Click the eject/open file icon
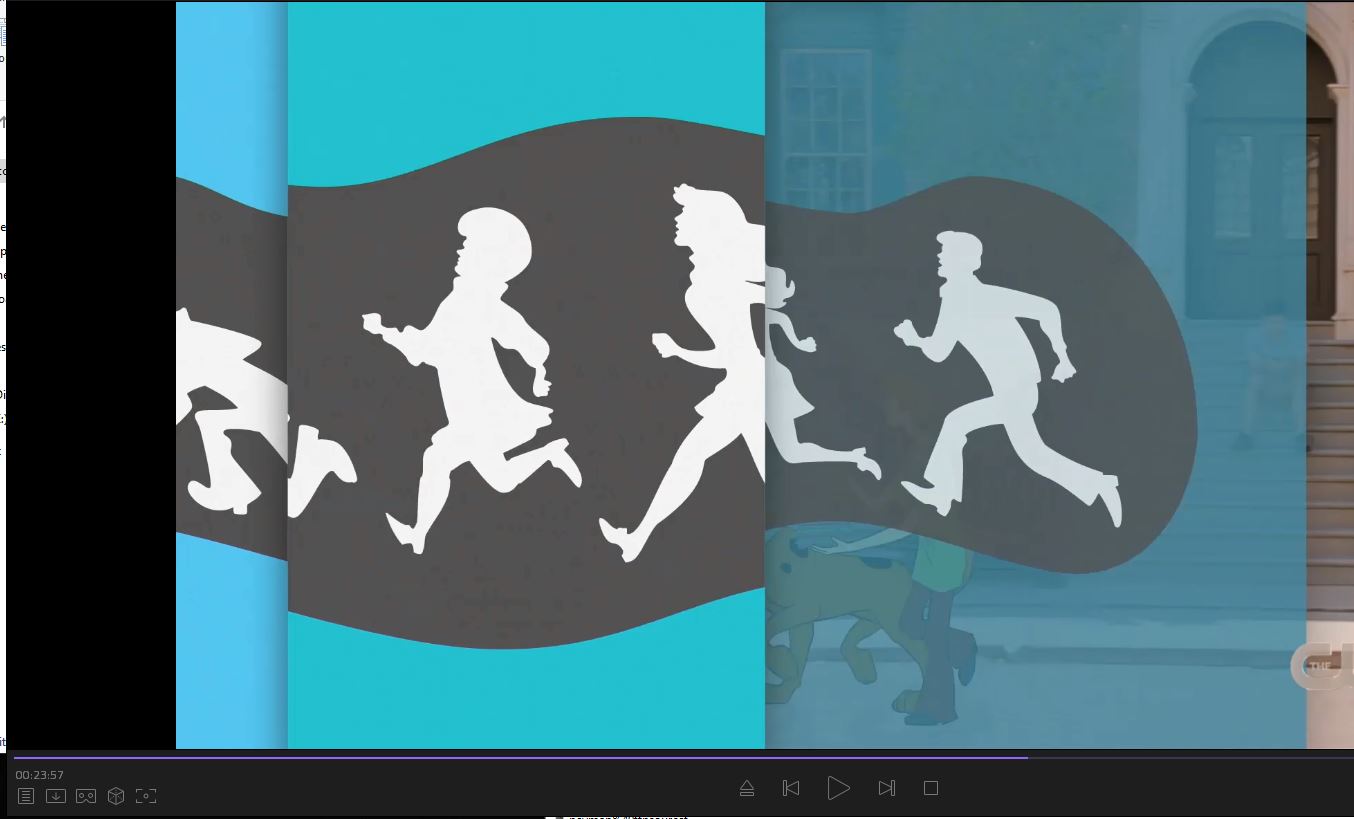 click(x=746, y=788)
